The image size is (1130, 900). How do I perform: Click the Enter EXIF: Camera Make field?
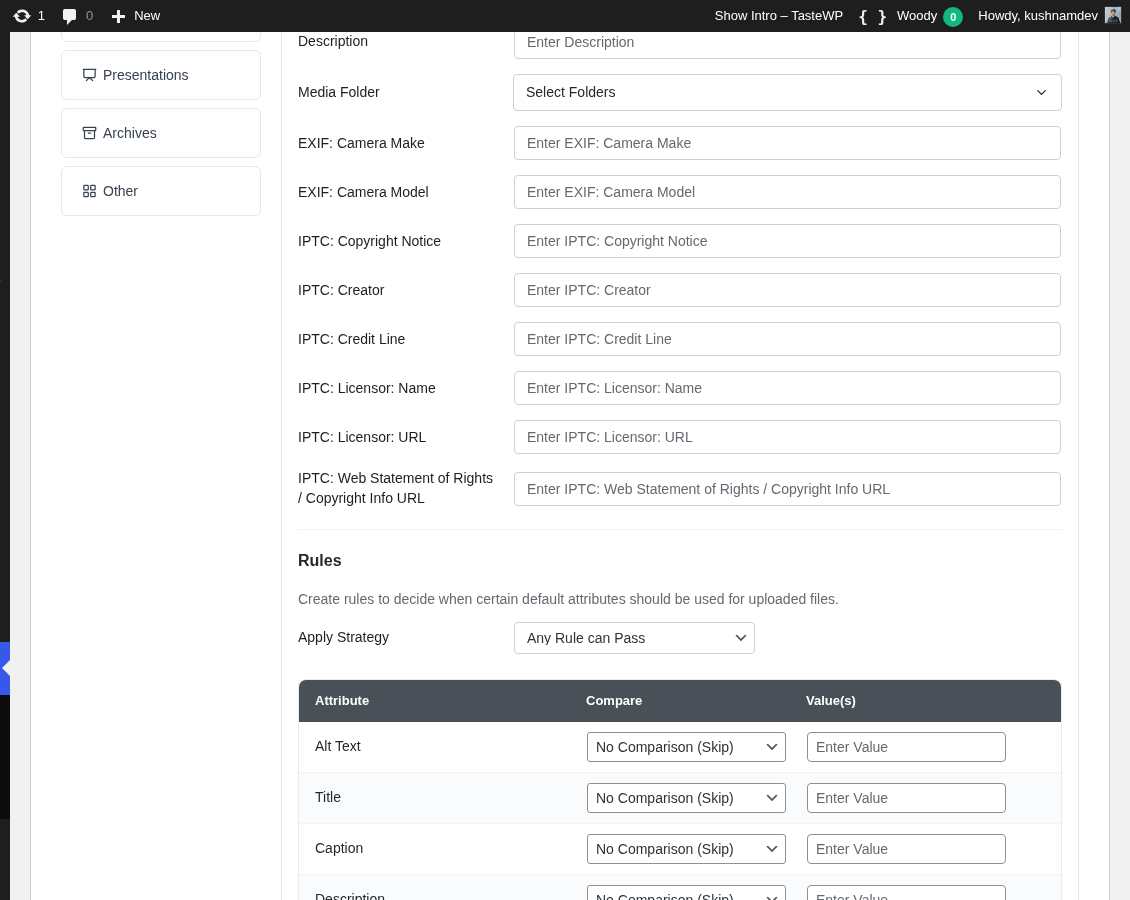coord(787,143)
